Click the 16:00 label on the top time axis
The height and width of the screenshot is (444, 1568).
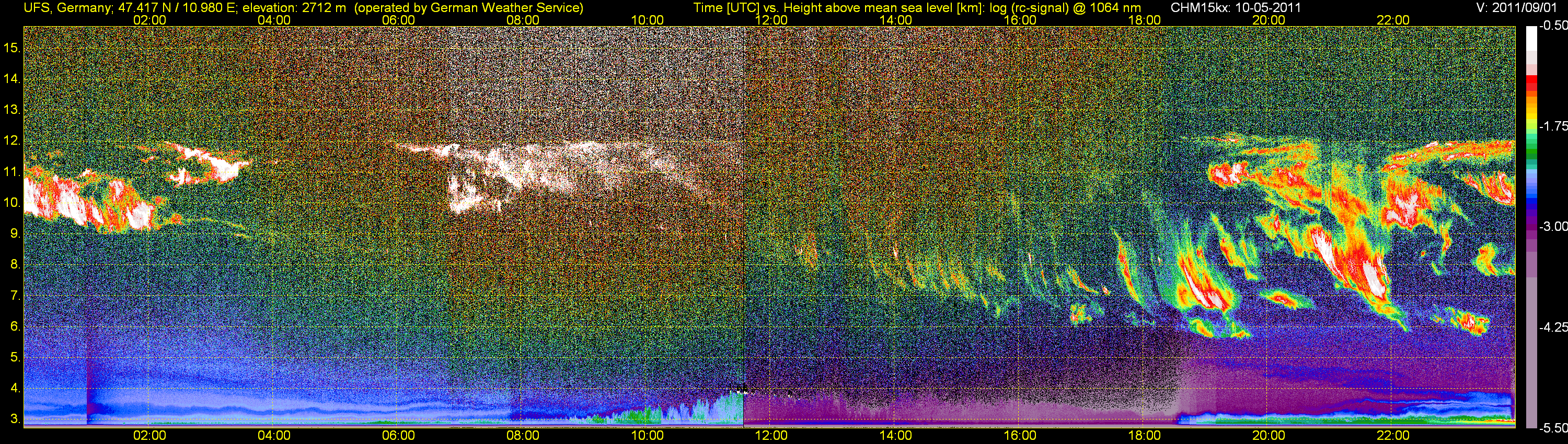1020,20
